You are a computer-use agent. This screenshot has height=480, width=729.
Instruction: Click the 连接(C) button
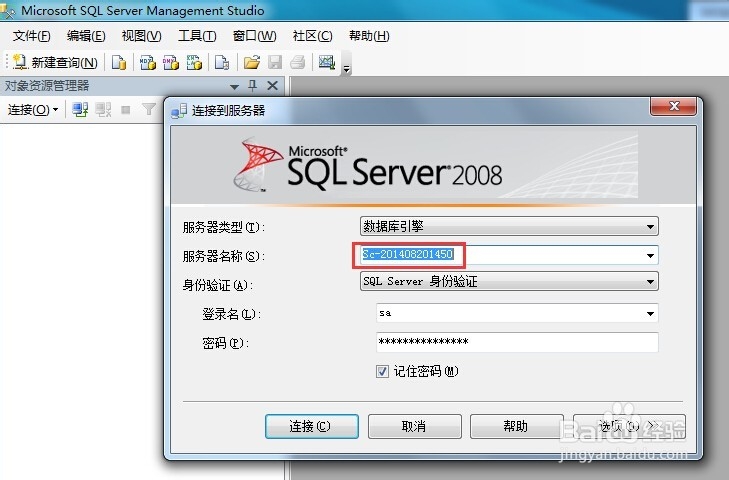coord(311,426)
